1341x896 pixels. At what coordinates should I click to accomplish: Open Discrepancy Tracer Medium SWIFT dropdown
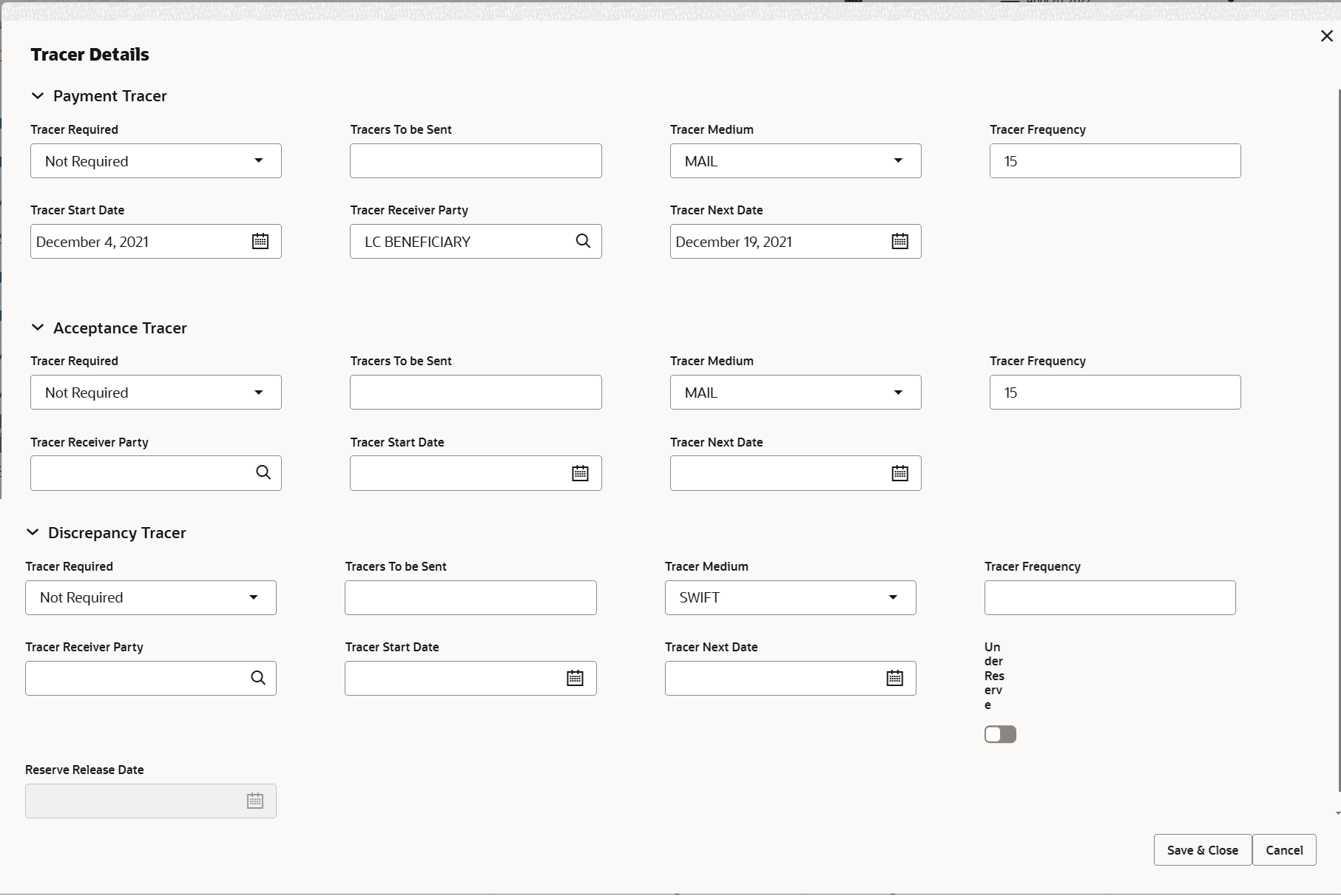point(790,597)
